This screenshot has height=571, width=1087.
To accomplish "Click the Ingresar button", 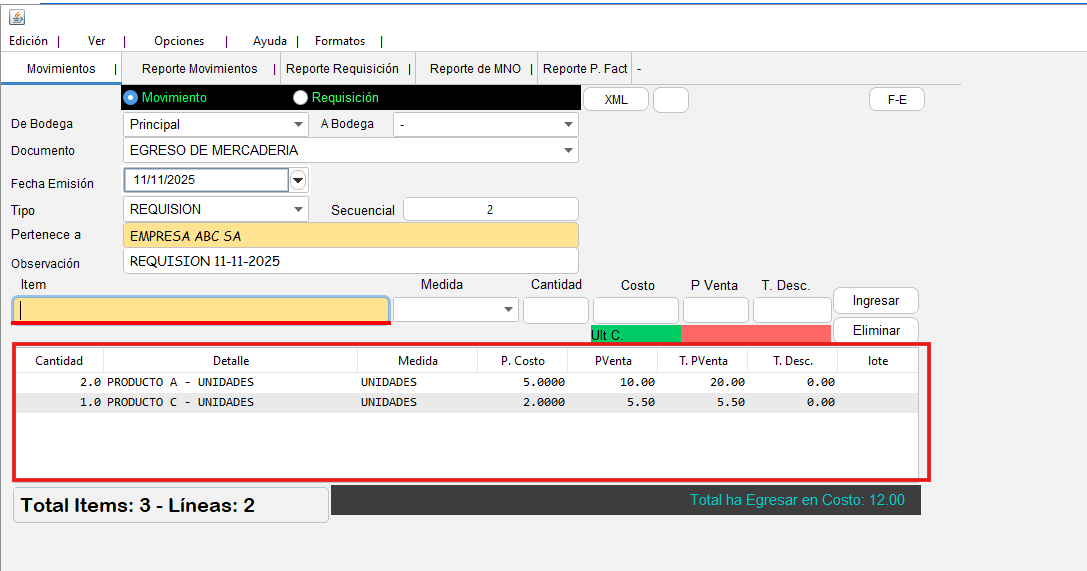I will pos(875,300).
